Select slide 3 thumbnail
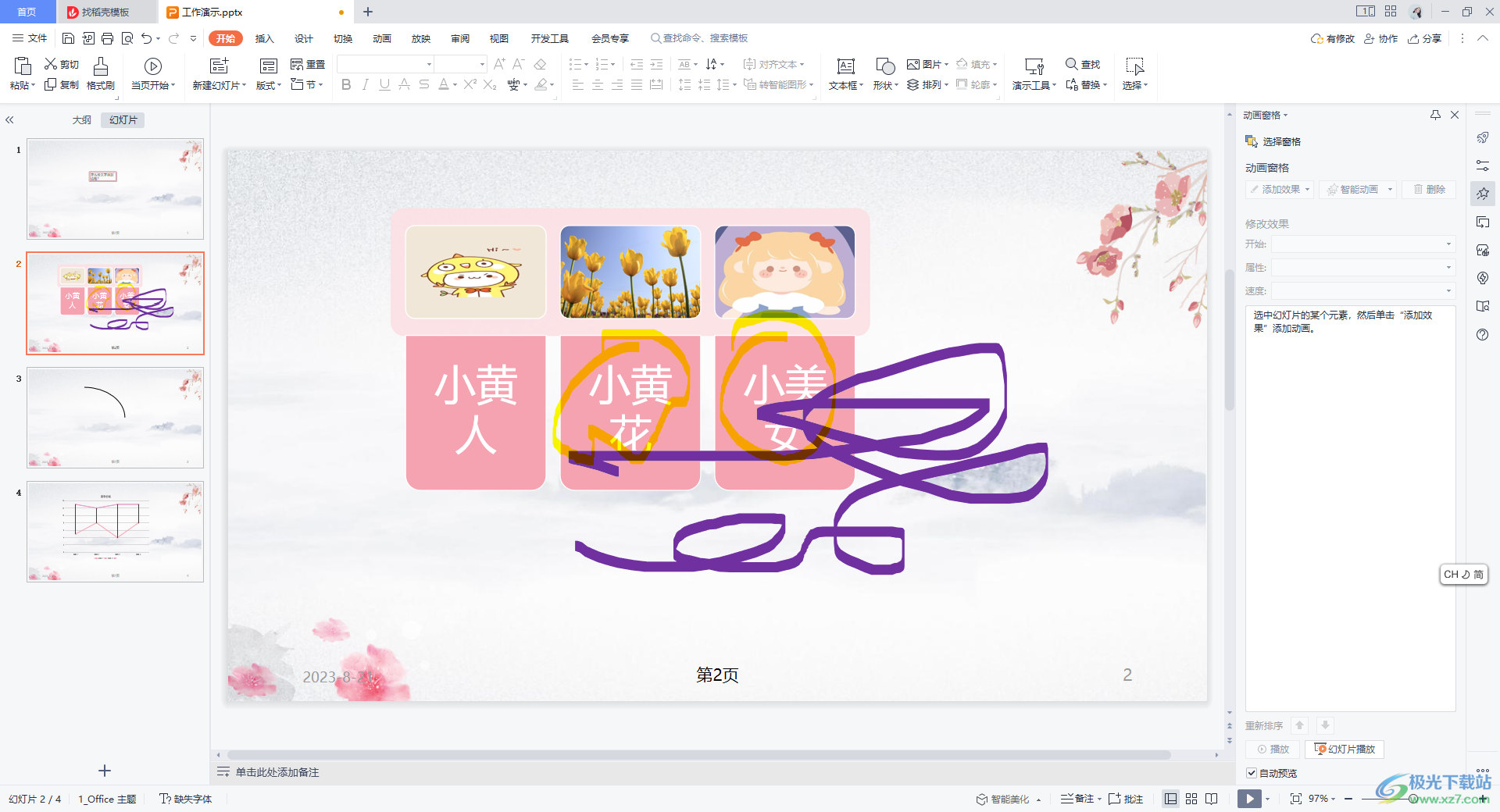The image size is (1500, 812). click(x=116, y=418)
